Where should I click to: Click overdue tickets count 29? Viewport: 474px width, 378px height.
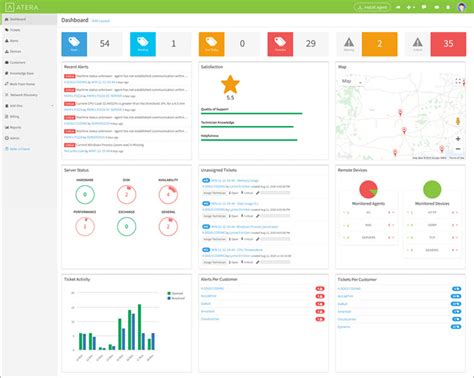311,44
